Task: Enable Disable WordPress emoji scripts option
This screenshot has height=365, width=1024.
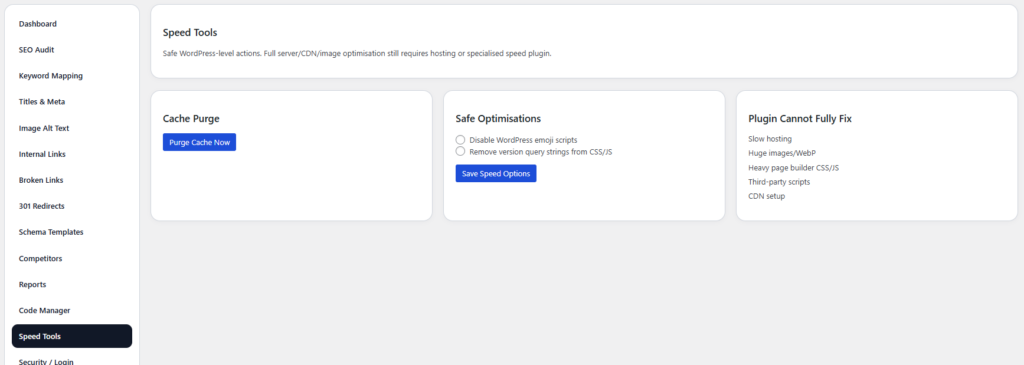Action: 460,140
